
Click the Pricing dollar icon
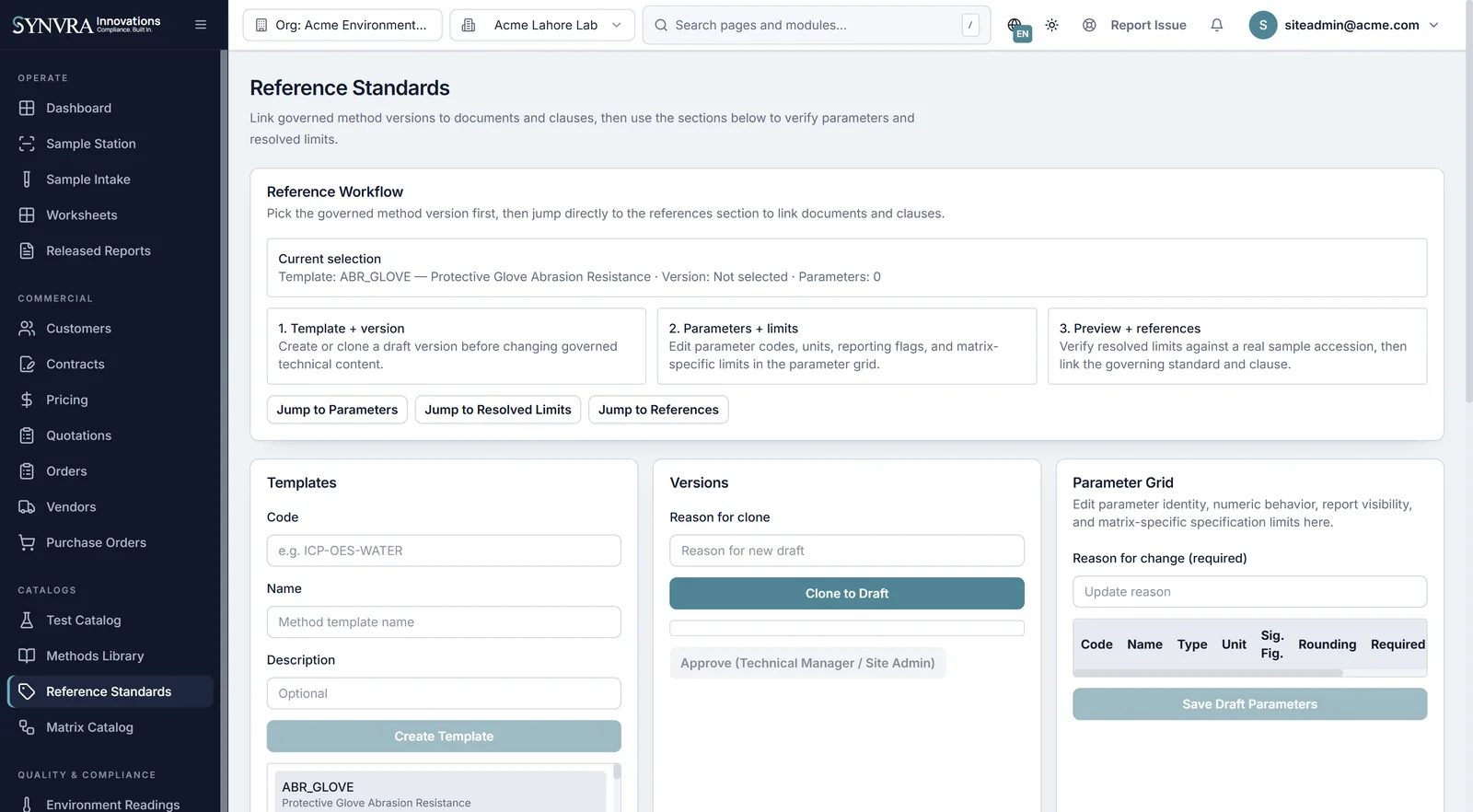tap(27, 400)
